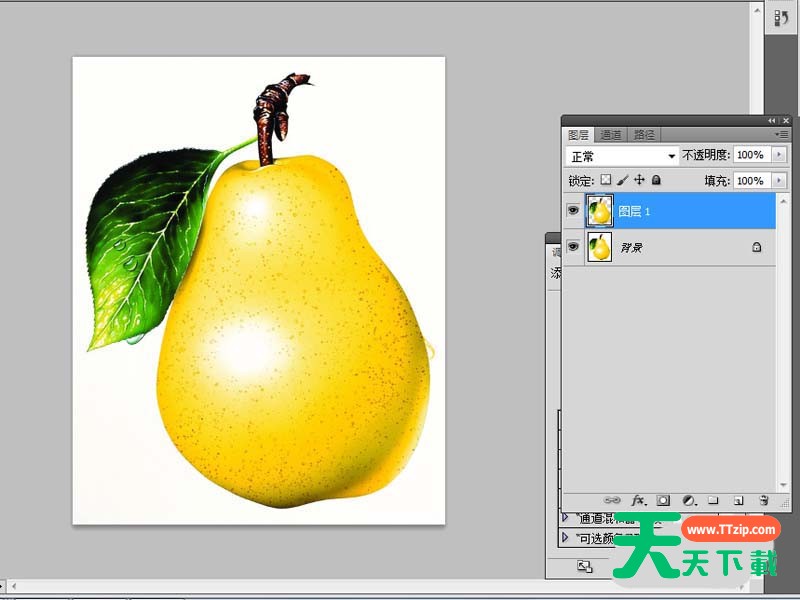Toggle lock image pixels brush icon
The height and width of the screenshot is (600, 800).
[622, 181]
